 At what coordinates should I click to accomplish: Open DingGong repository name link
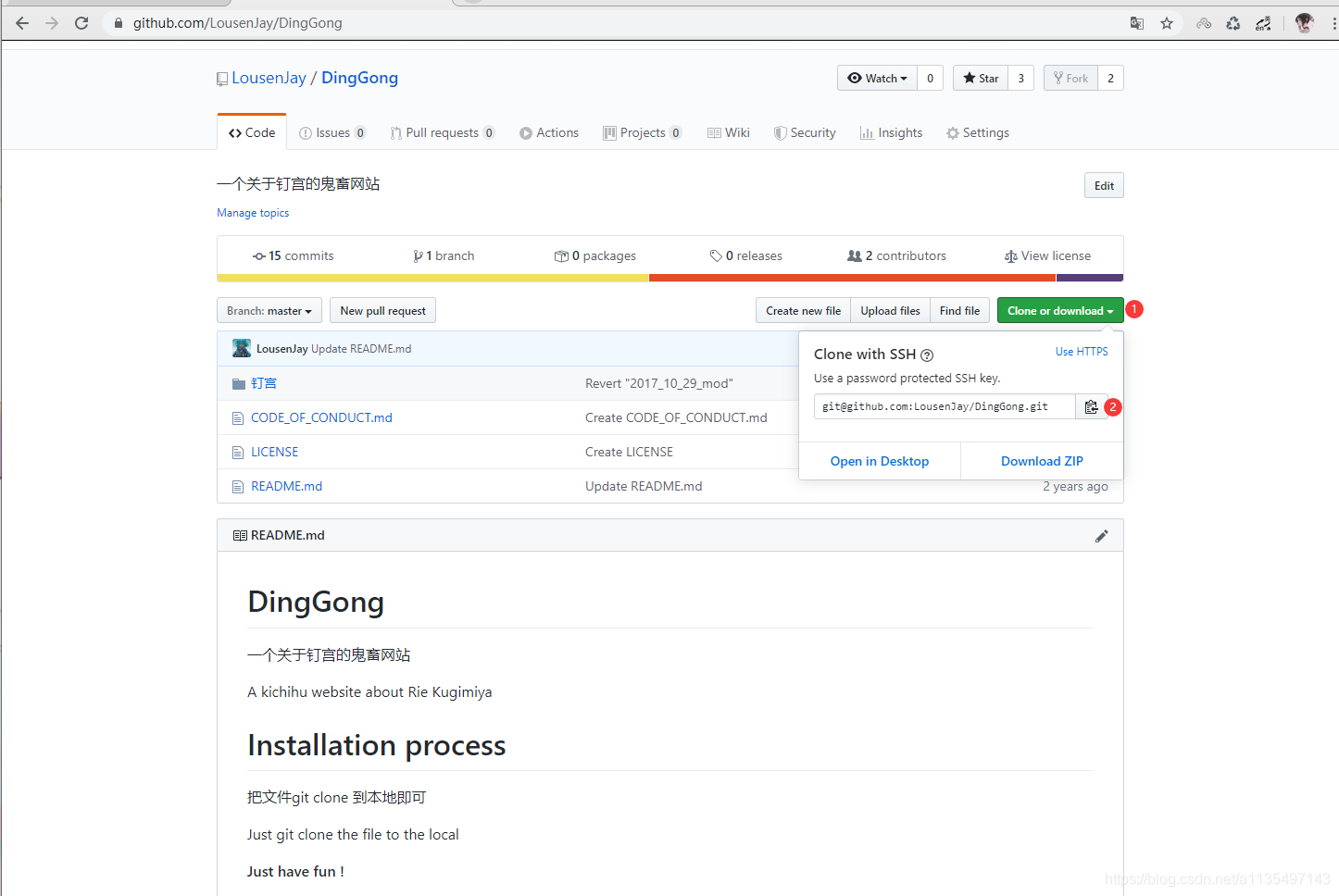[x=359, y=78]
